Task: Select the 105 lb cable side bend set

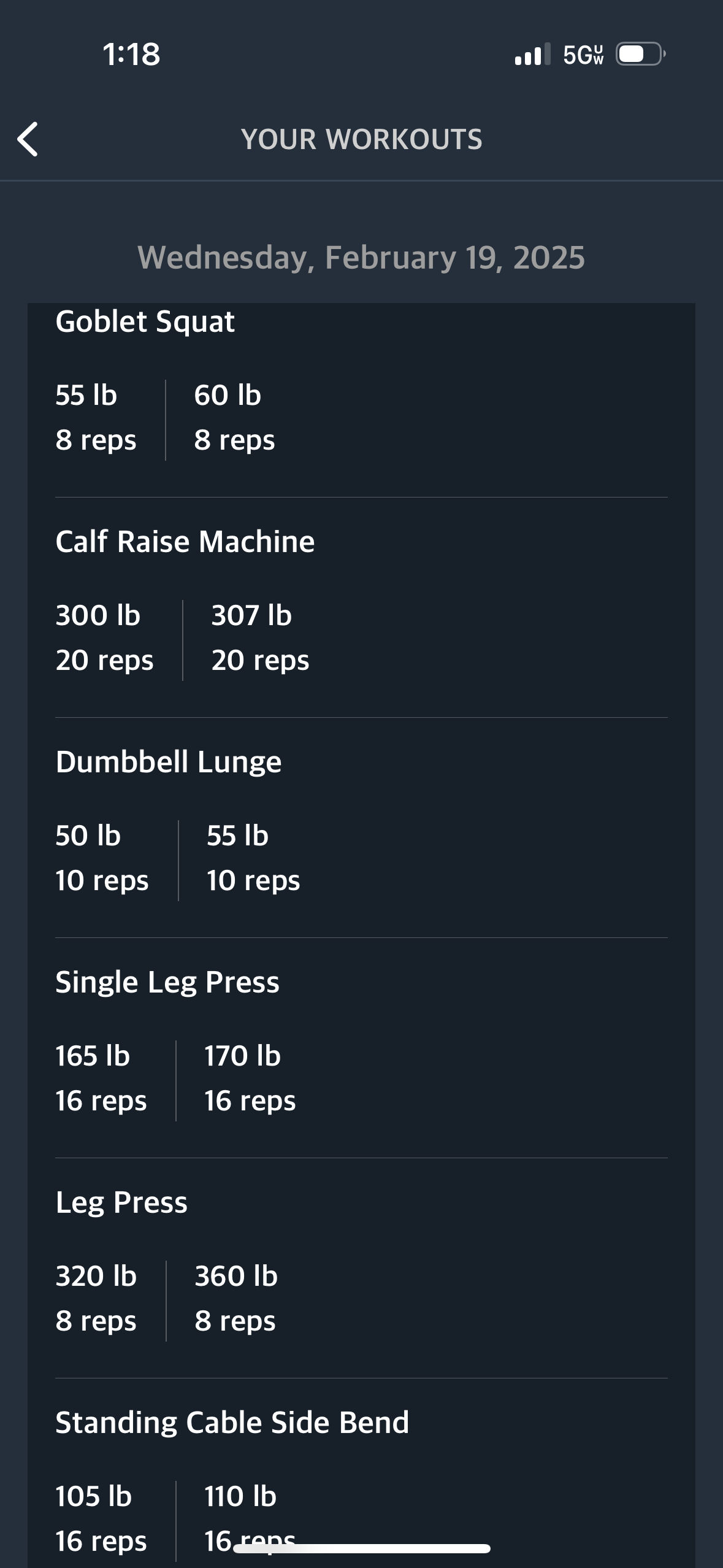Action: [x=101, y=1519]
